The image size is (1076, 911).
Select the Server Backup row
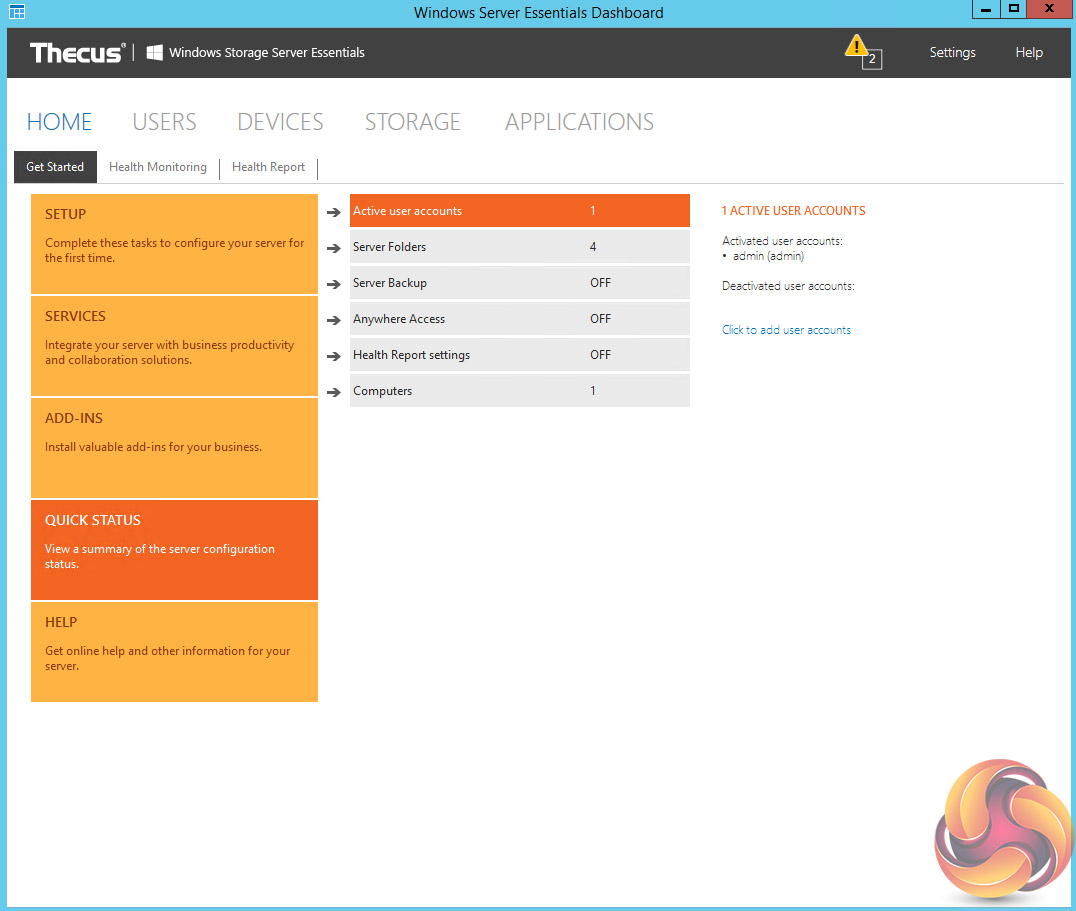click(x=519, y=283)
